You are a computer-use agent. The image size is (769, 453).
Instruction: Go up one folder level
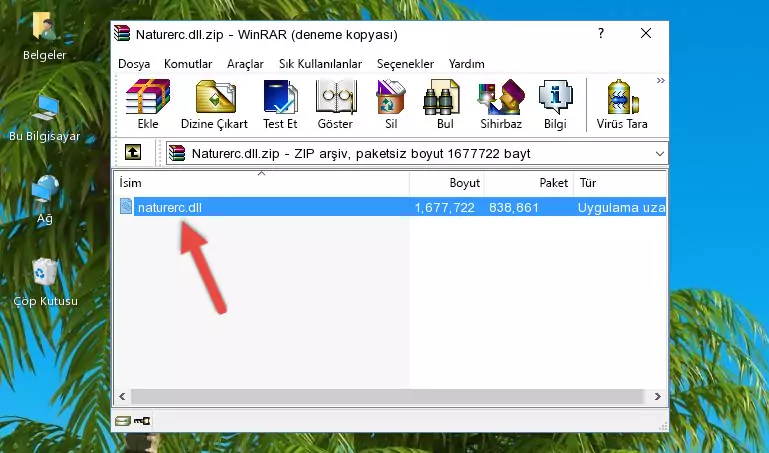pos(133,152)
